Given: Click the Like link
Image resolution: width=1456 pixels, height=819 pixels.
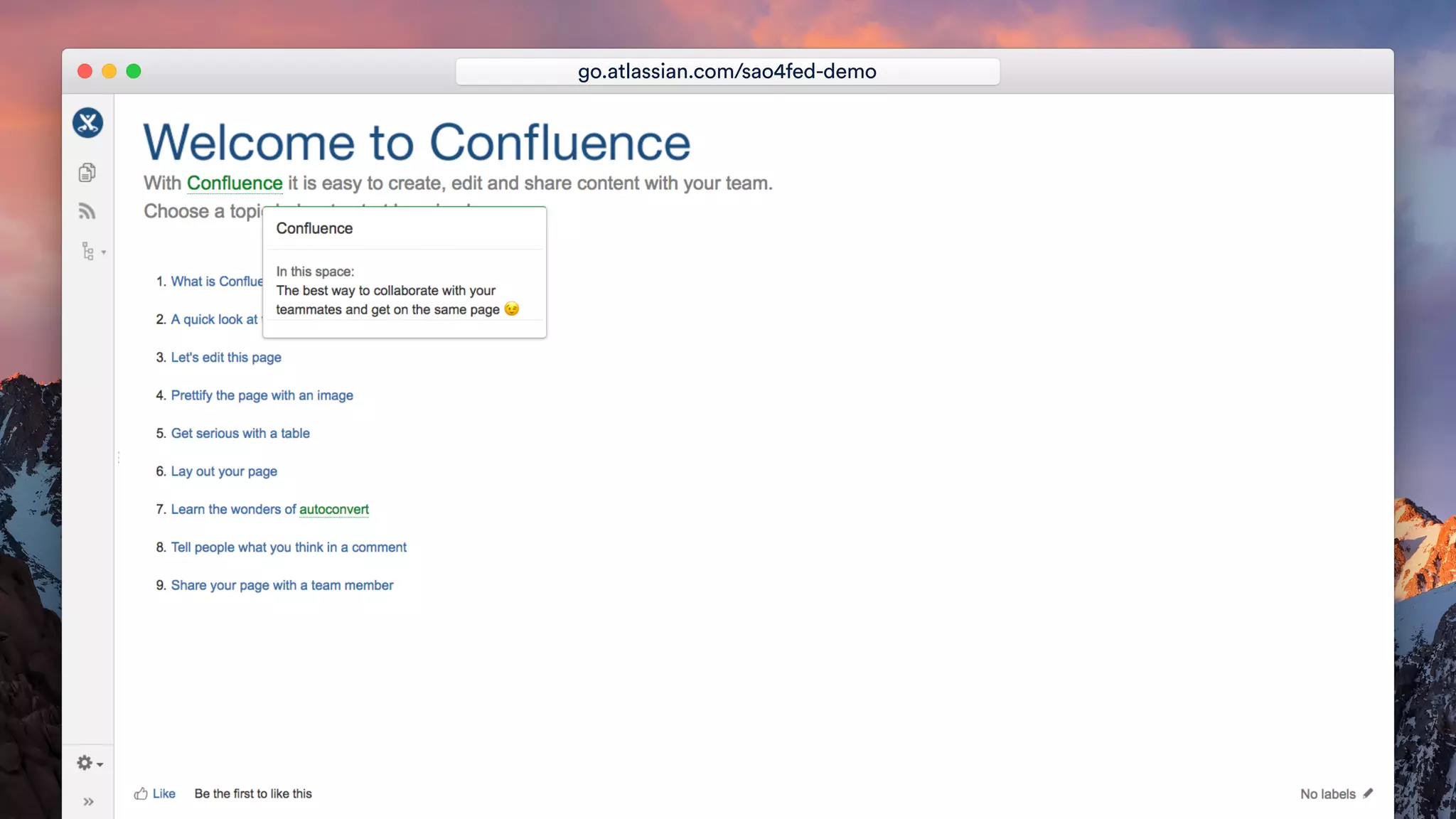Looking at the screenshot, I should [x=164, y=793].
